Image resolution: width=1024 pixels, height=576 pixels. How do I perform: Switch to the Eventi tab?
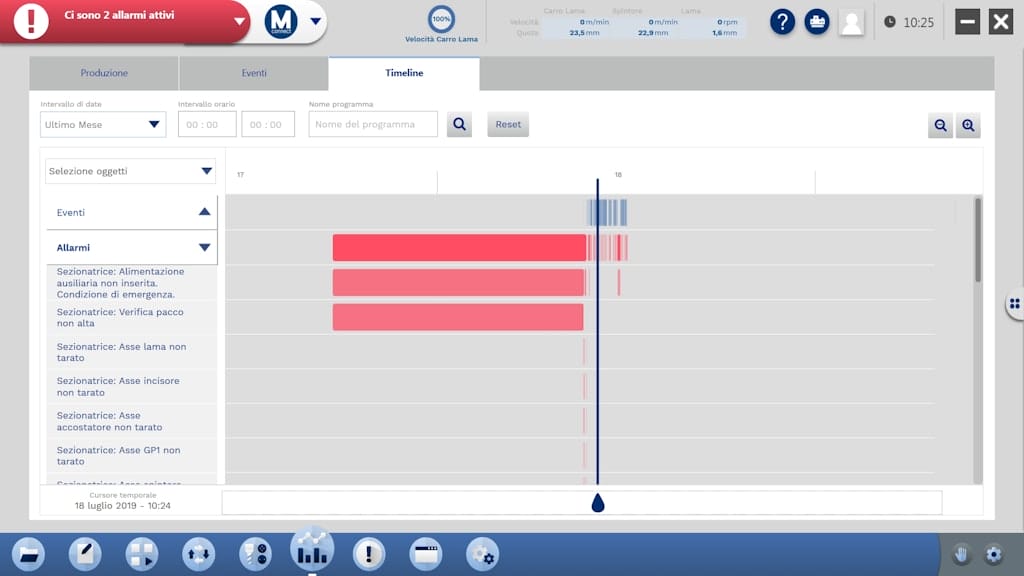pyautogui.click(x=254, y=73)
